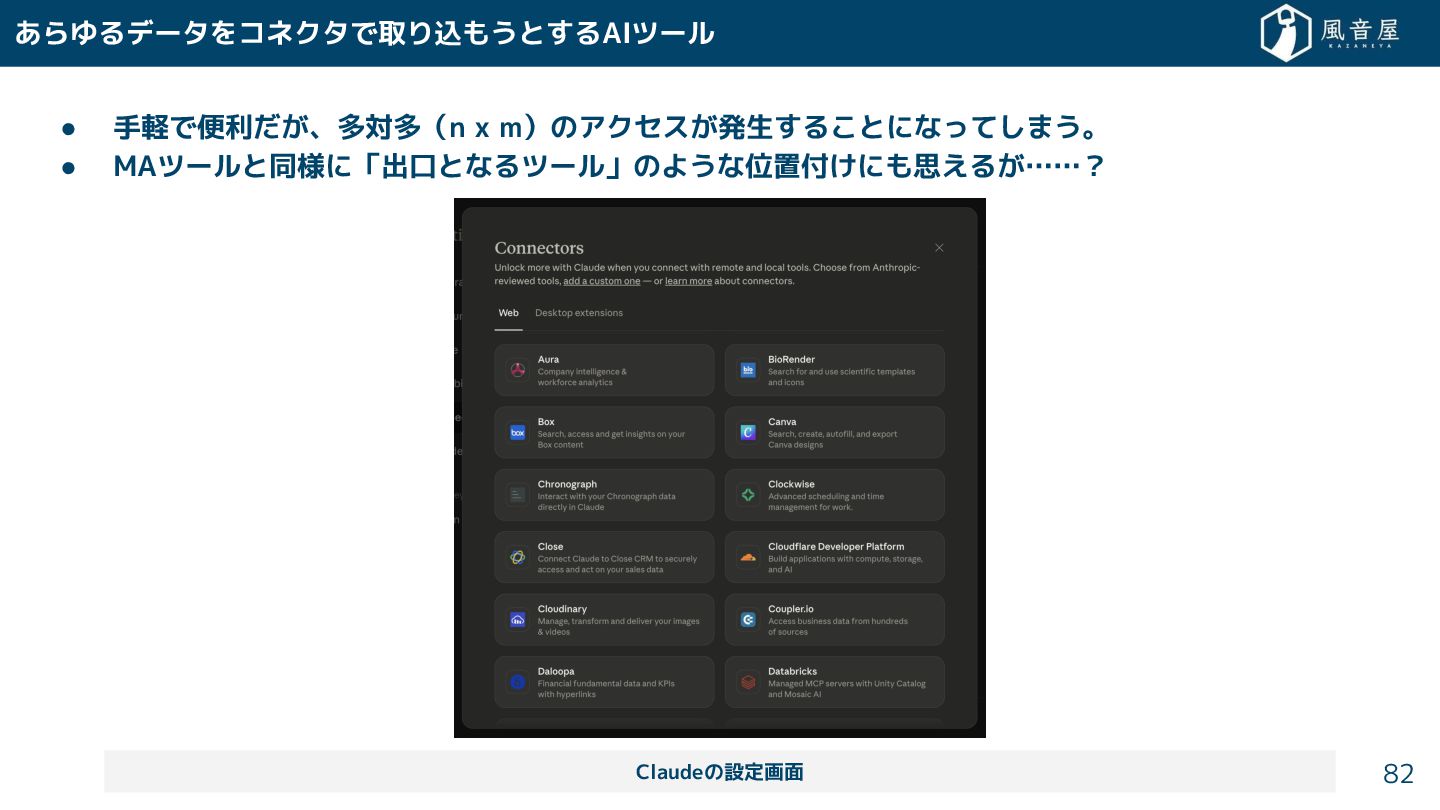
Task: Click the bullet starting with 'MAツールと同様に'
Action: [608, 166]
